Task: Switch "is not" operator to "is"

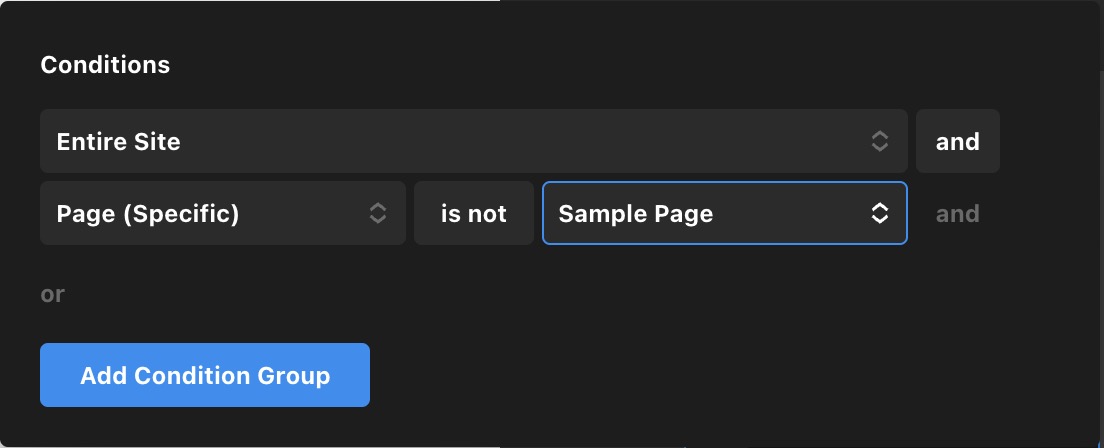Action: coord(473,213)
